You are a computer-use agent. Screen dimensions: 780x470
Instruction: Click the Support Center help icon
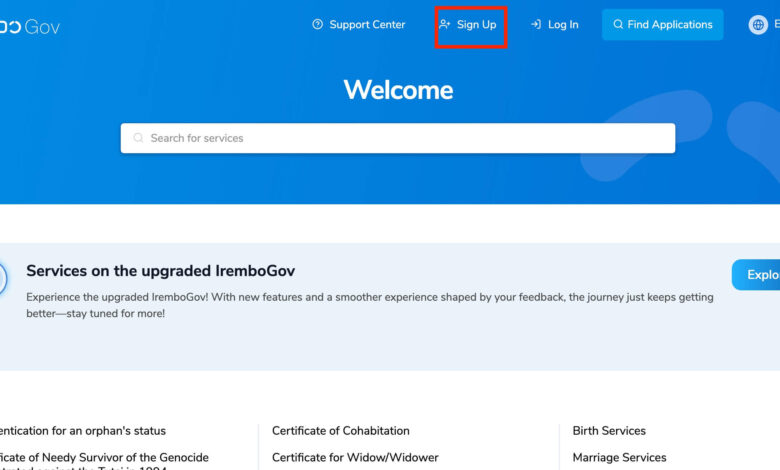tap(317, 24)
